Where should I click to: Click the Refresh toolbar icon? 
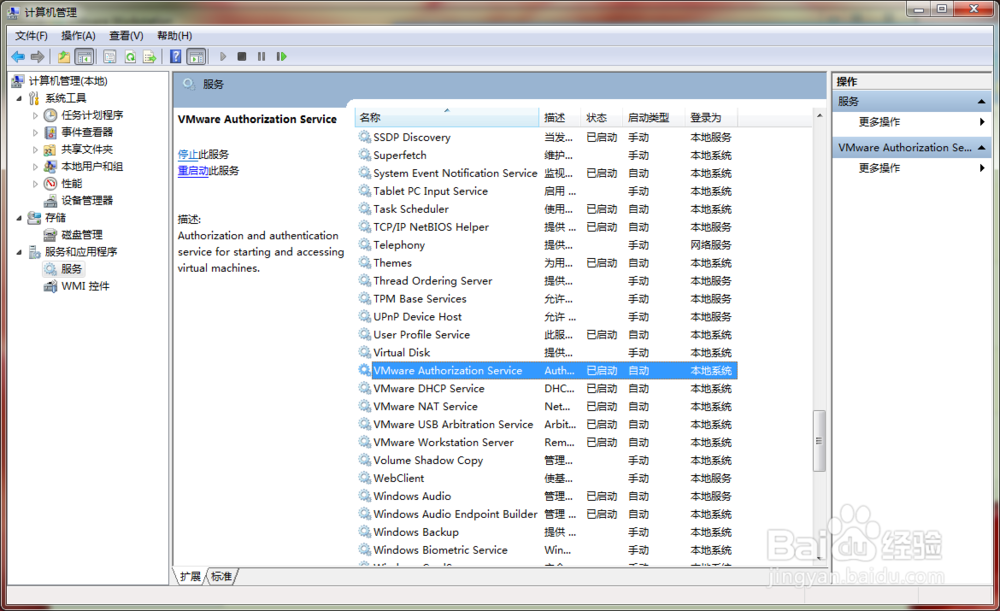pos(130,57)
